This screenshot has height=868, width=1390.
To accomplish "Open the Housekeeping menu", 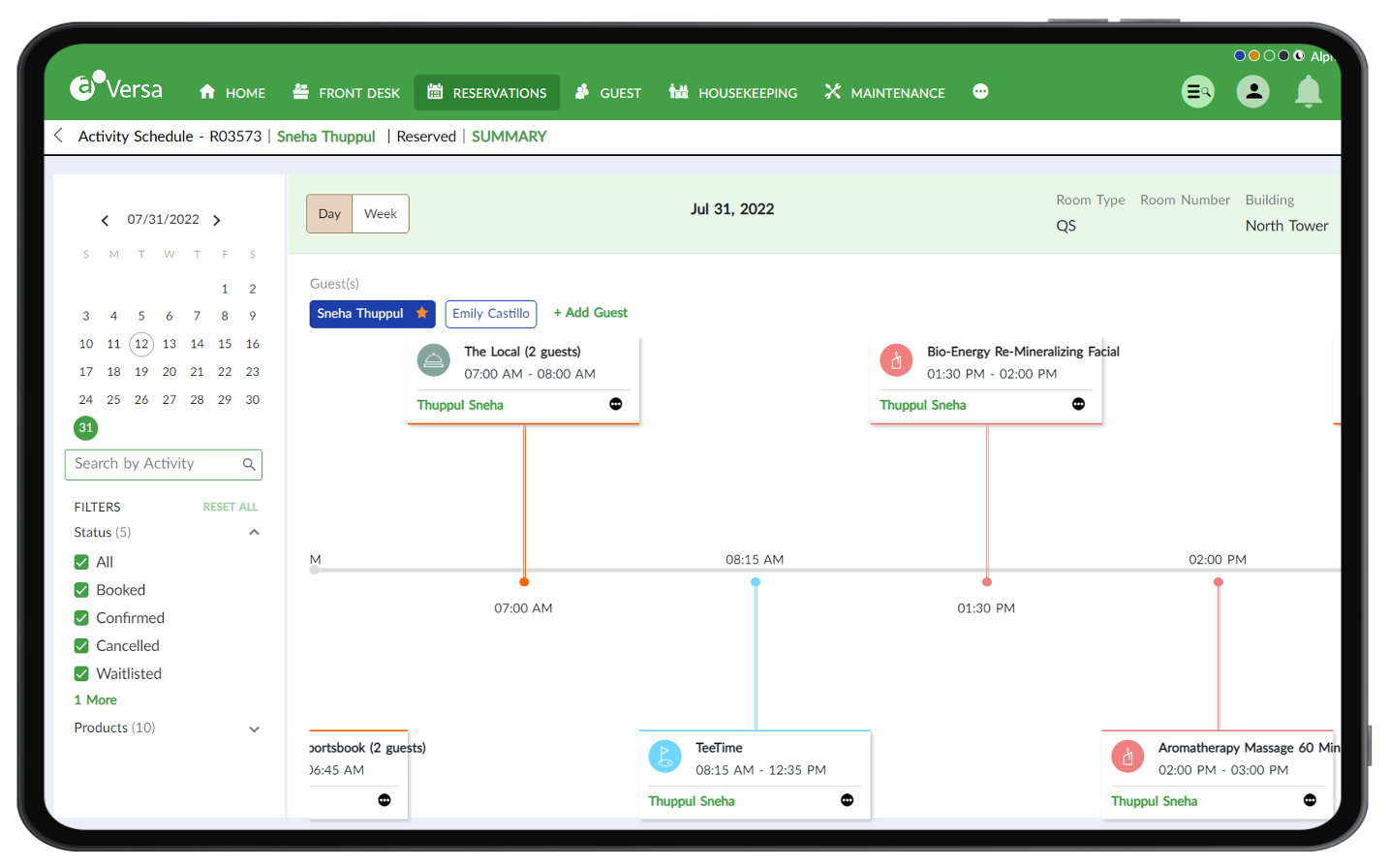I will 733,93.
